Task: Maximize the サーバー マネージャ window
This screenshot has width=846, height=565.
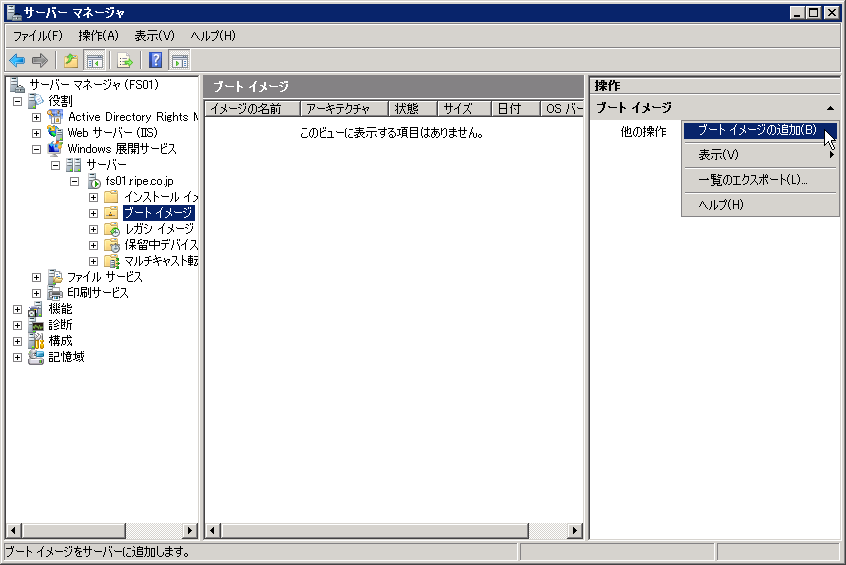Action: (814, 12)
